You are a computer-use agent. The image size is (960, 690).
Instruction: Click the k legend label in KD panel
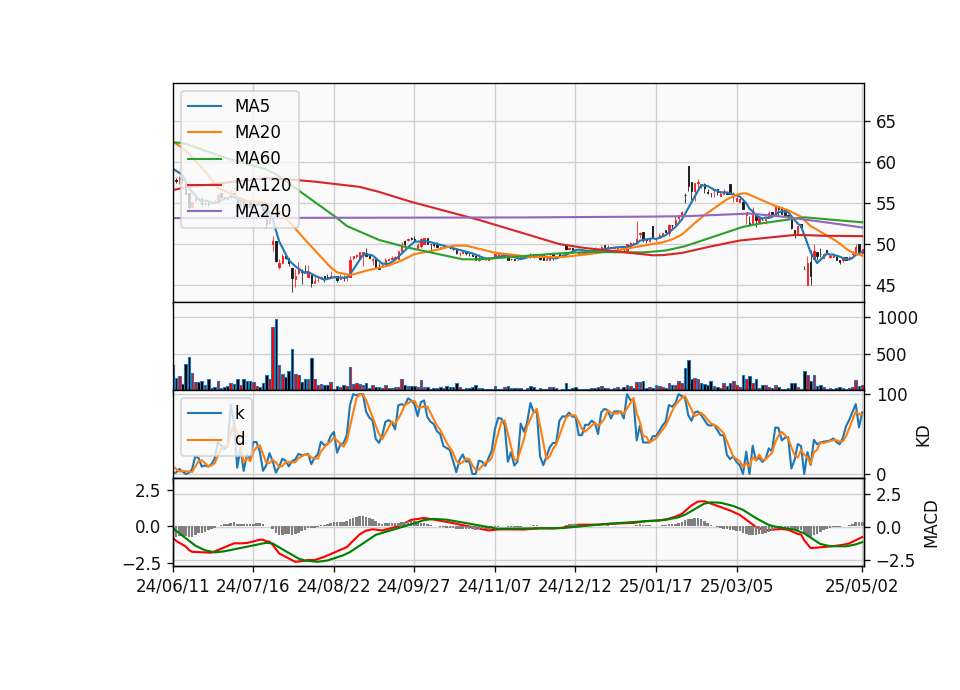pos(239,413)
